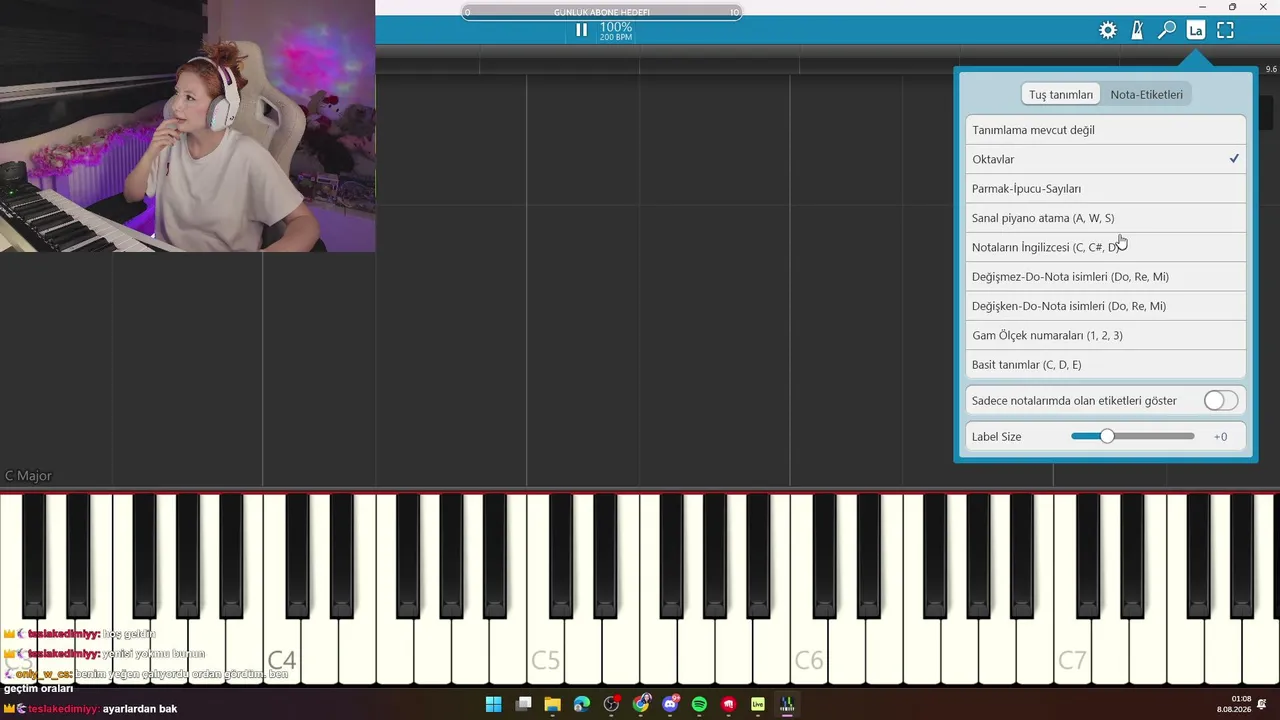The width and height of the screenshot is (1280, 720).
Task: Toggle the metronome icon
Action: click(x=1137, y=30)
